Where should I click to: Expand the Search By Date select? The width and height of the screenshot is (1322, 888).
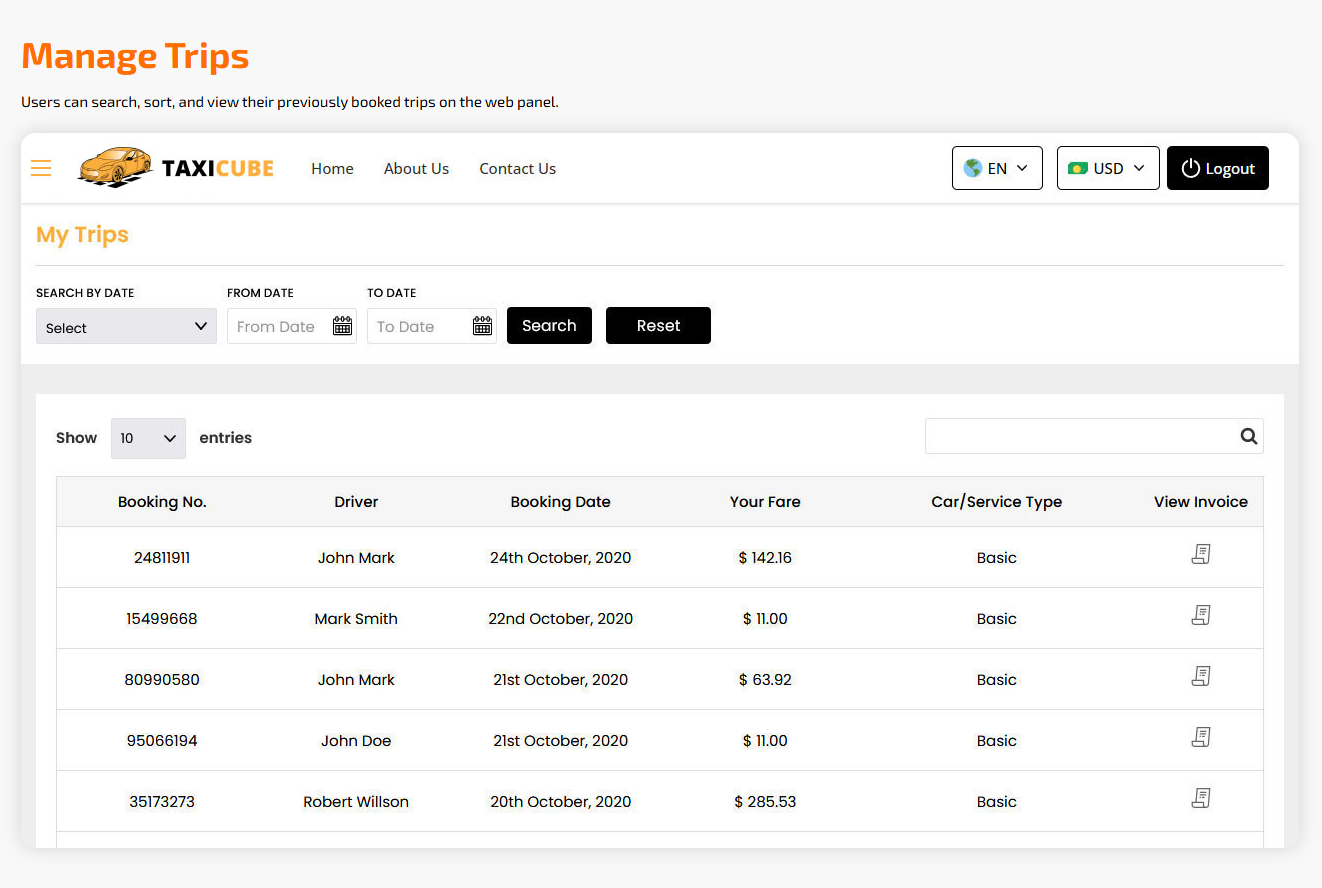coord(126,326)
